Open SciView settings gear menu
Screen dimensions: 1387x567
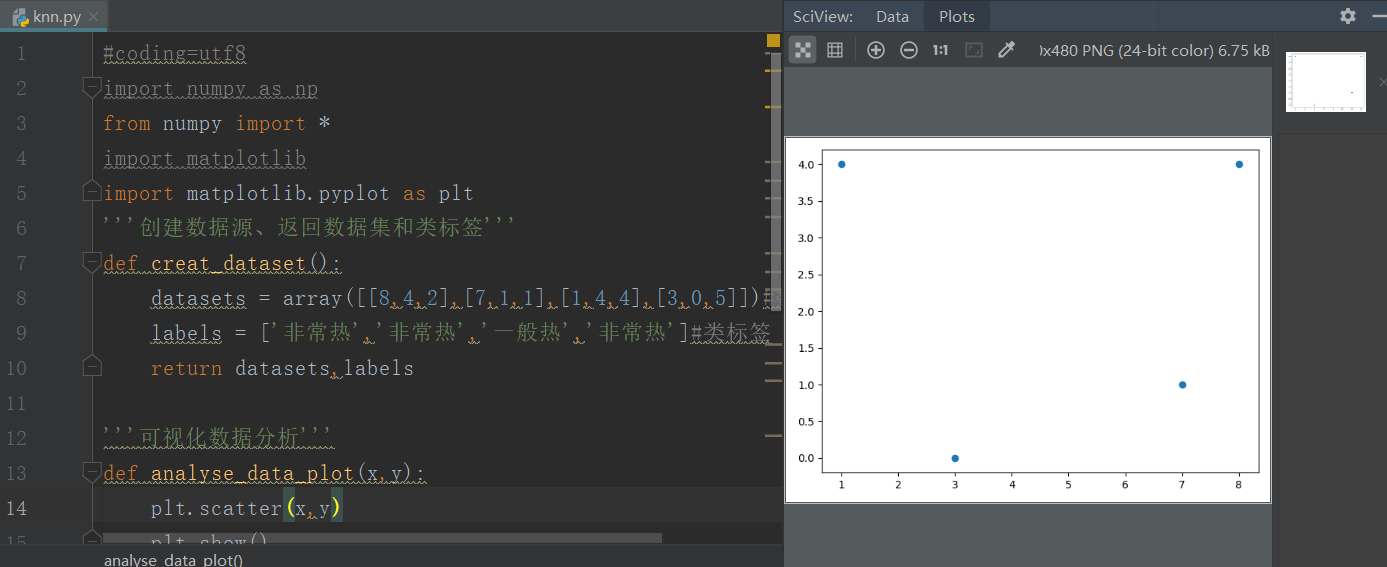(x=1348, y=16)
